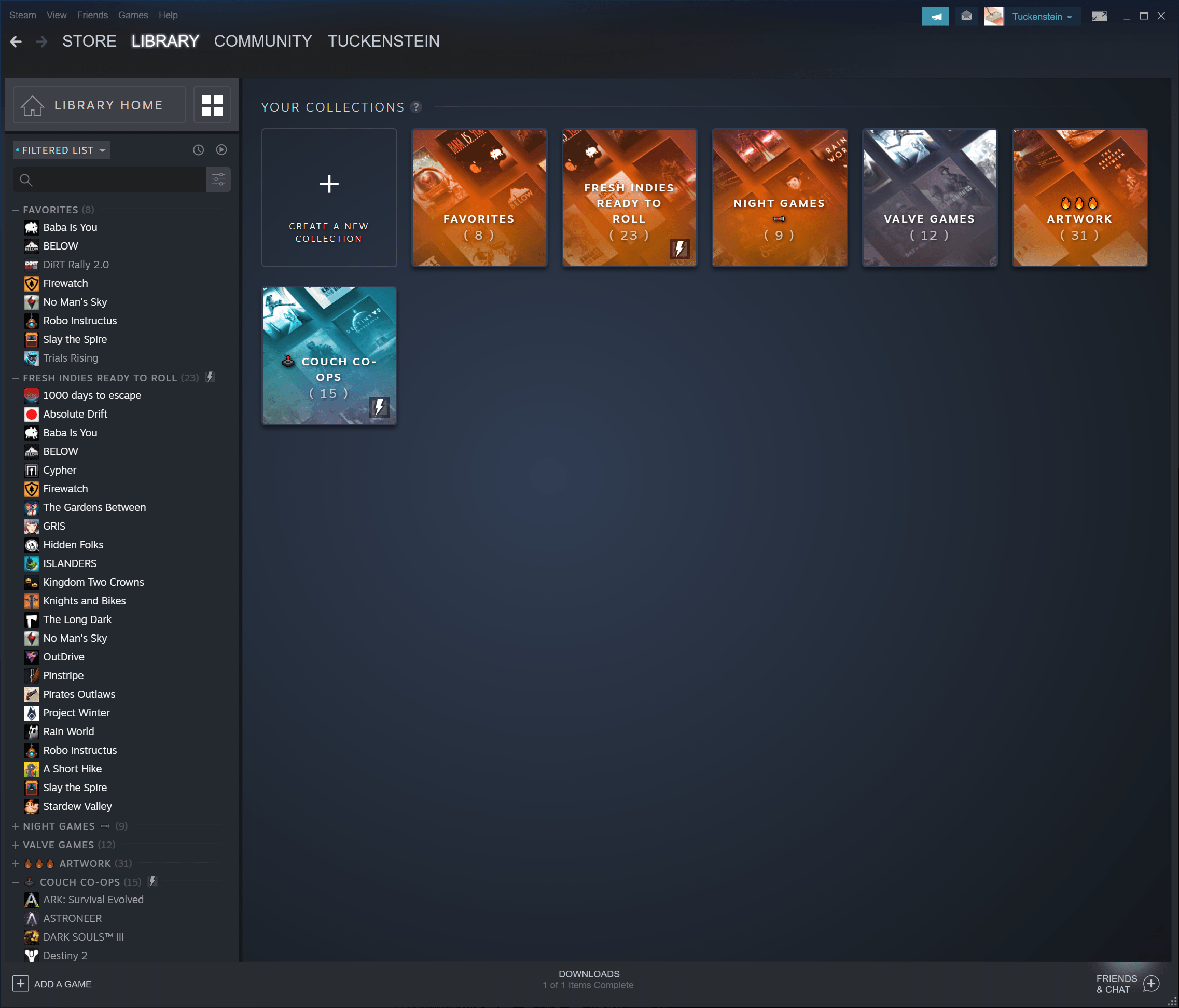
Task: Click the grid view toggle icon
Action: pos(212,104)
